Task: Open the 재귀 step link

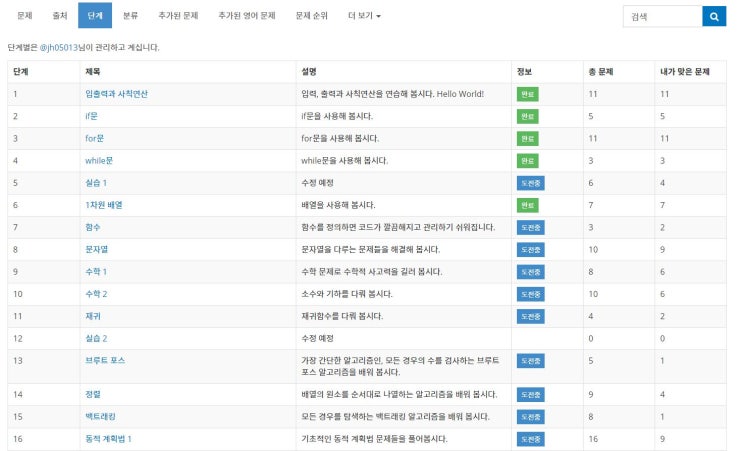Action: [93, 316]
